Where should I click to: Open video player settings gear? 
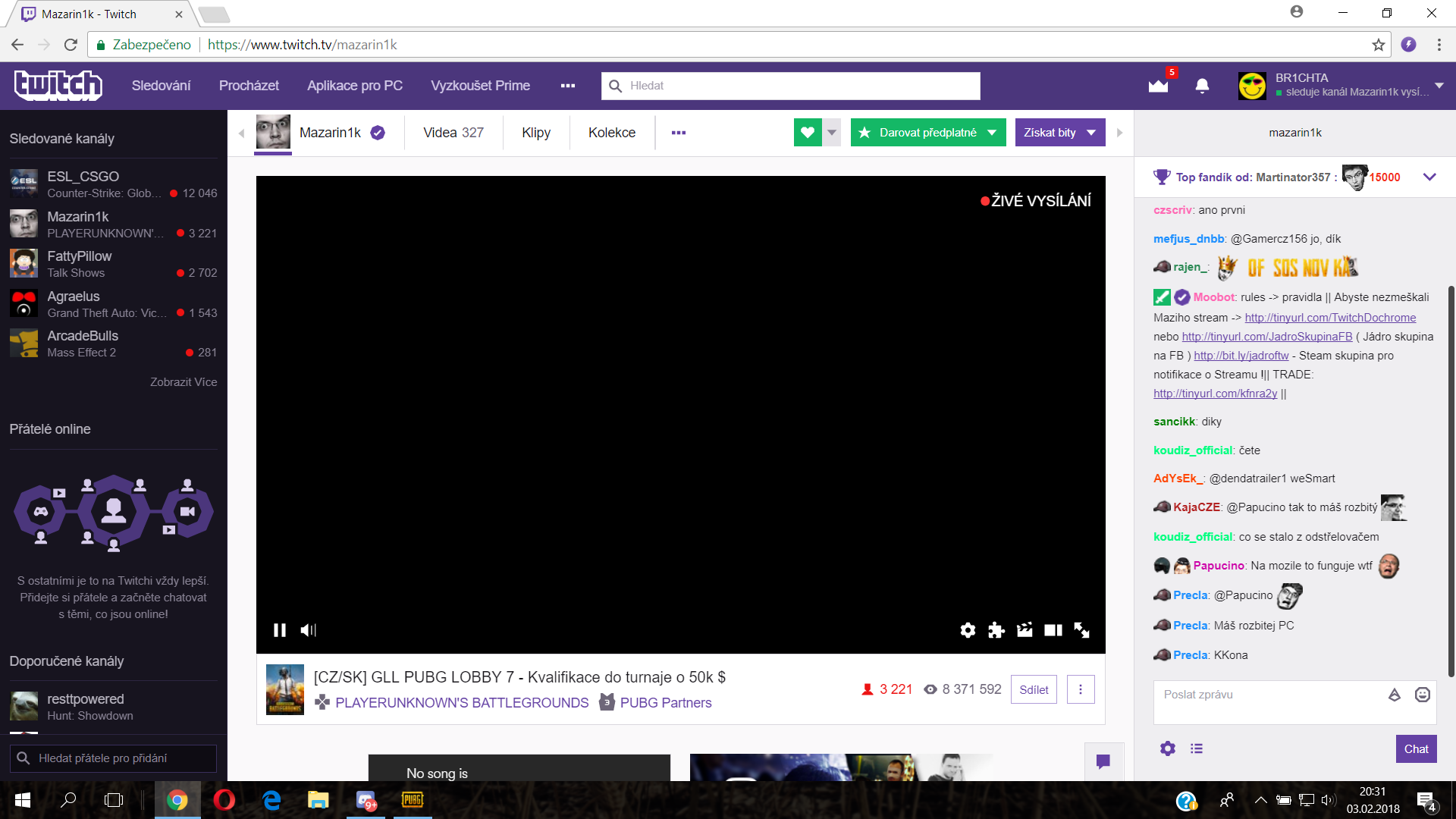(968, 630)
